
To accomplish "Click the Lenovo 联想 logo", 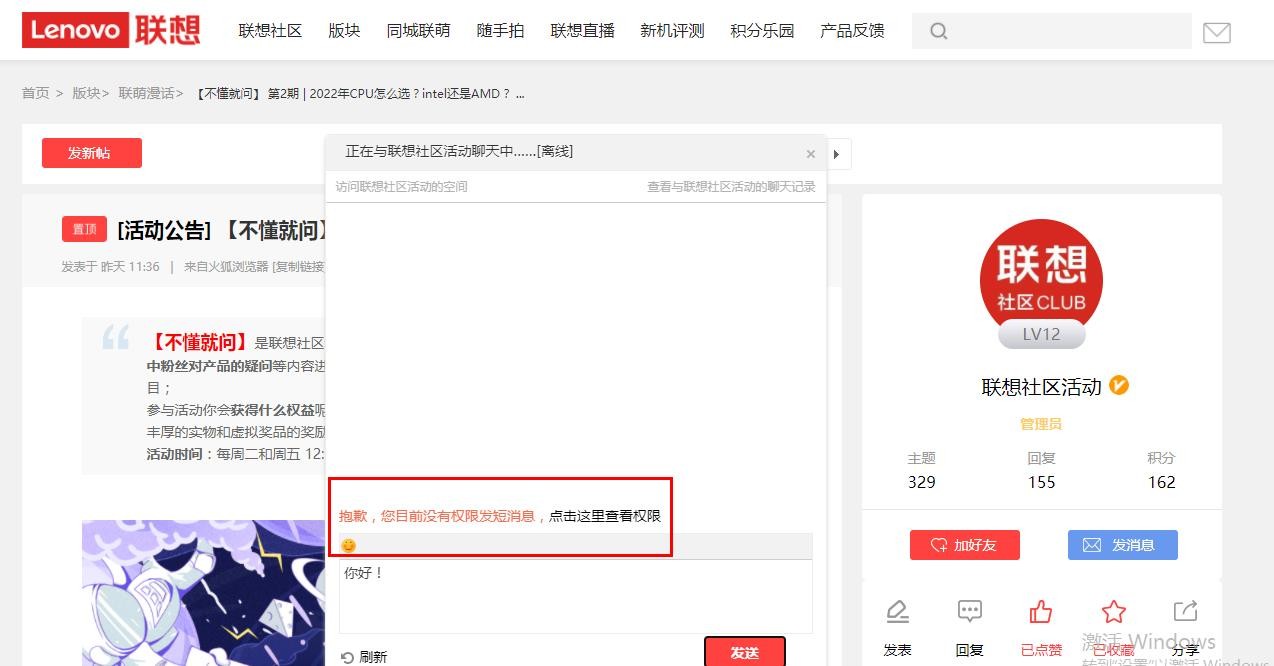I will (111, 30).
